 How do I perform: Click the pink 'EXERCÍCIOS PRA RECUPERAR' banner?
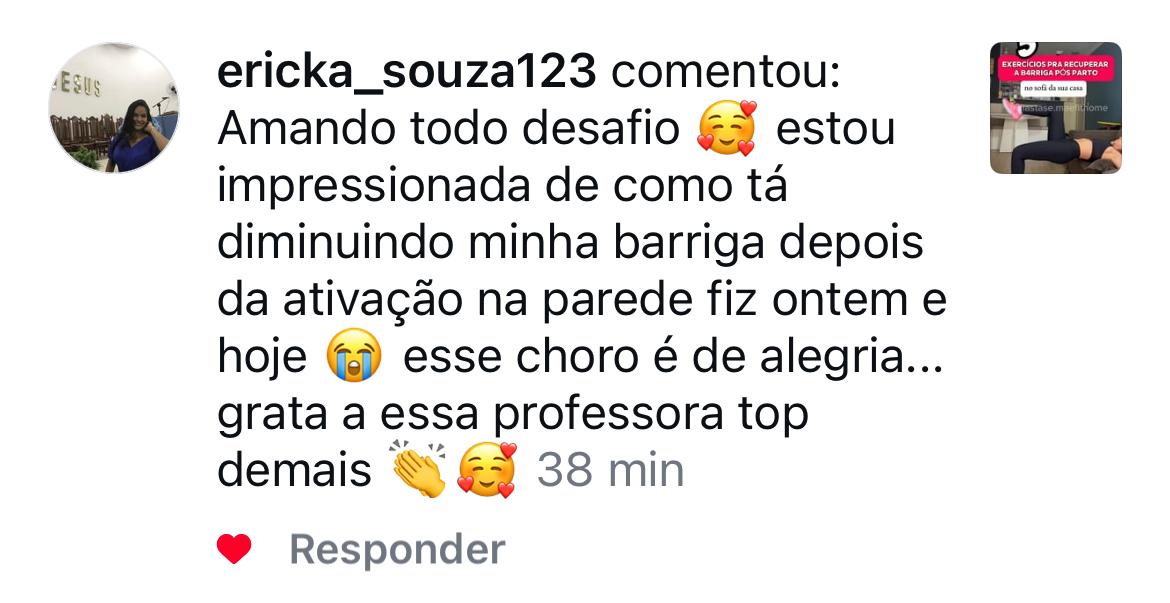coord(1055,69)
